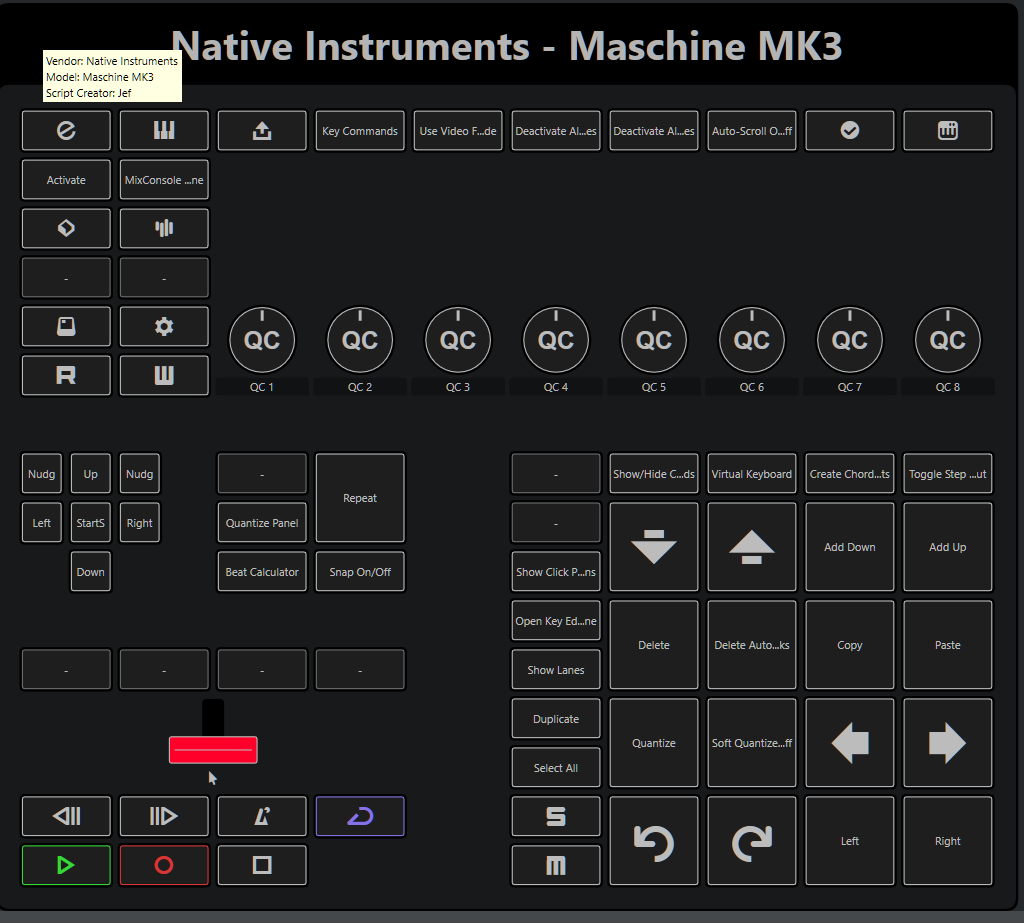Toggle the R read automation button
Screen dimensions: 1024x923
[66, 375]
